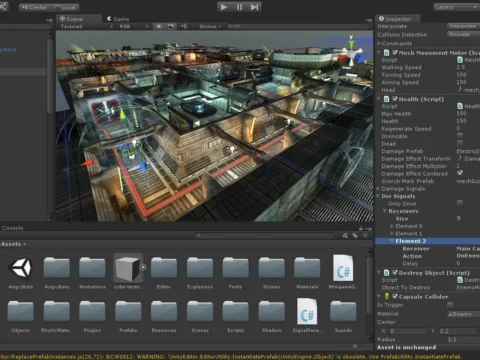Screen dimensions: 480x360
Task: Open the Gizmos dropdown
Action: click(210, 26)
